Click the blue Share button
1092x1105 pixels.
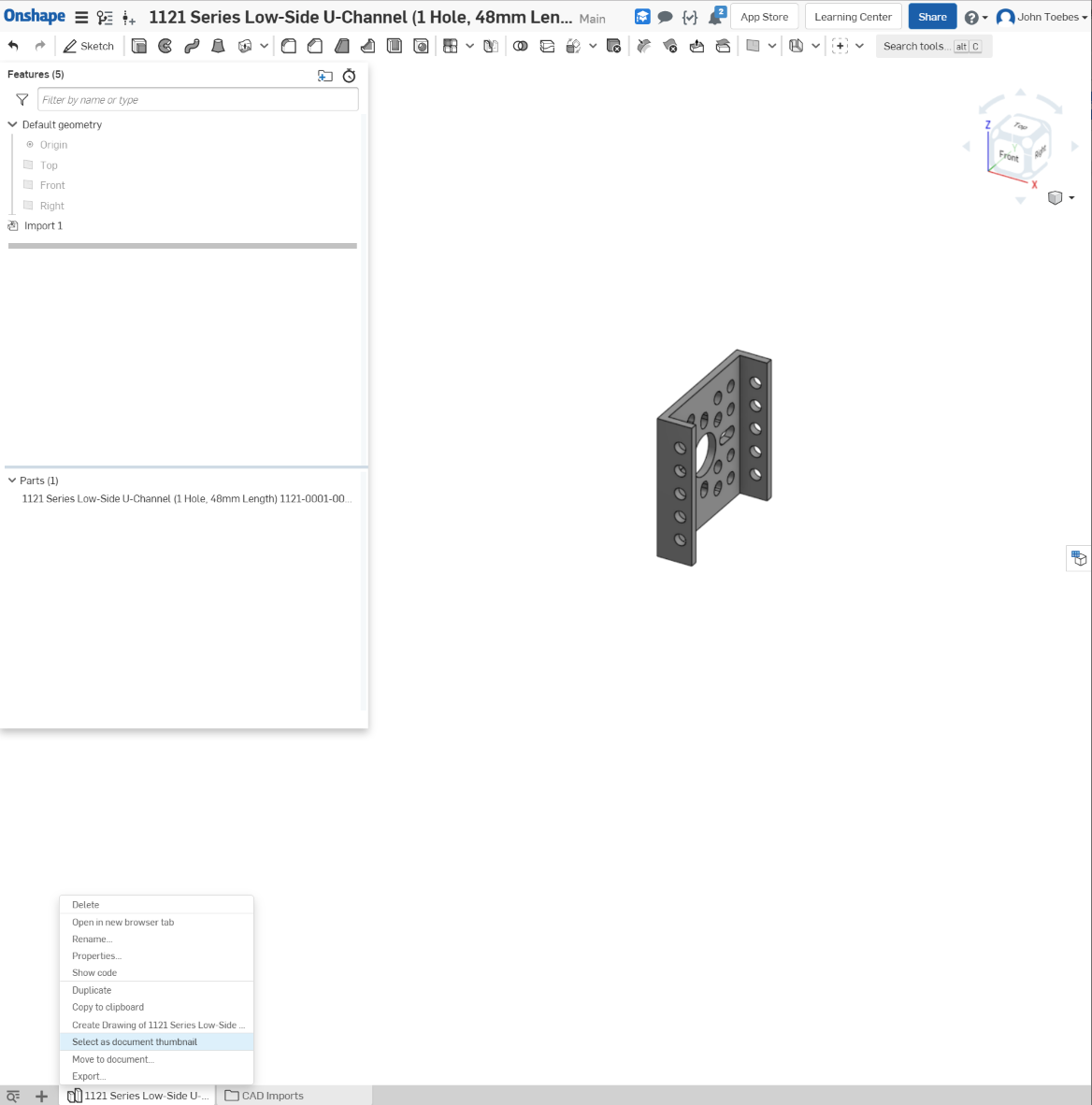[x=932, y=17]
